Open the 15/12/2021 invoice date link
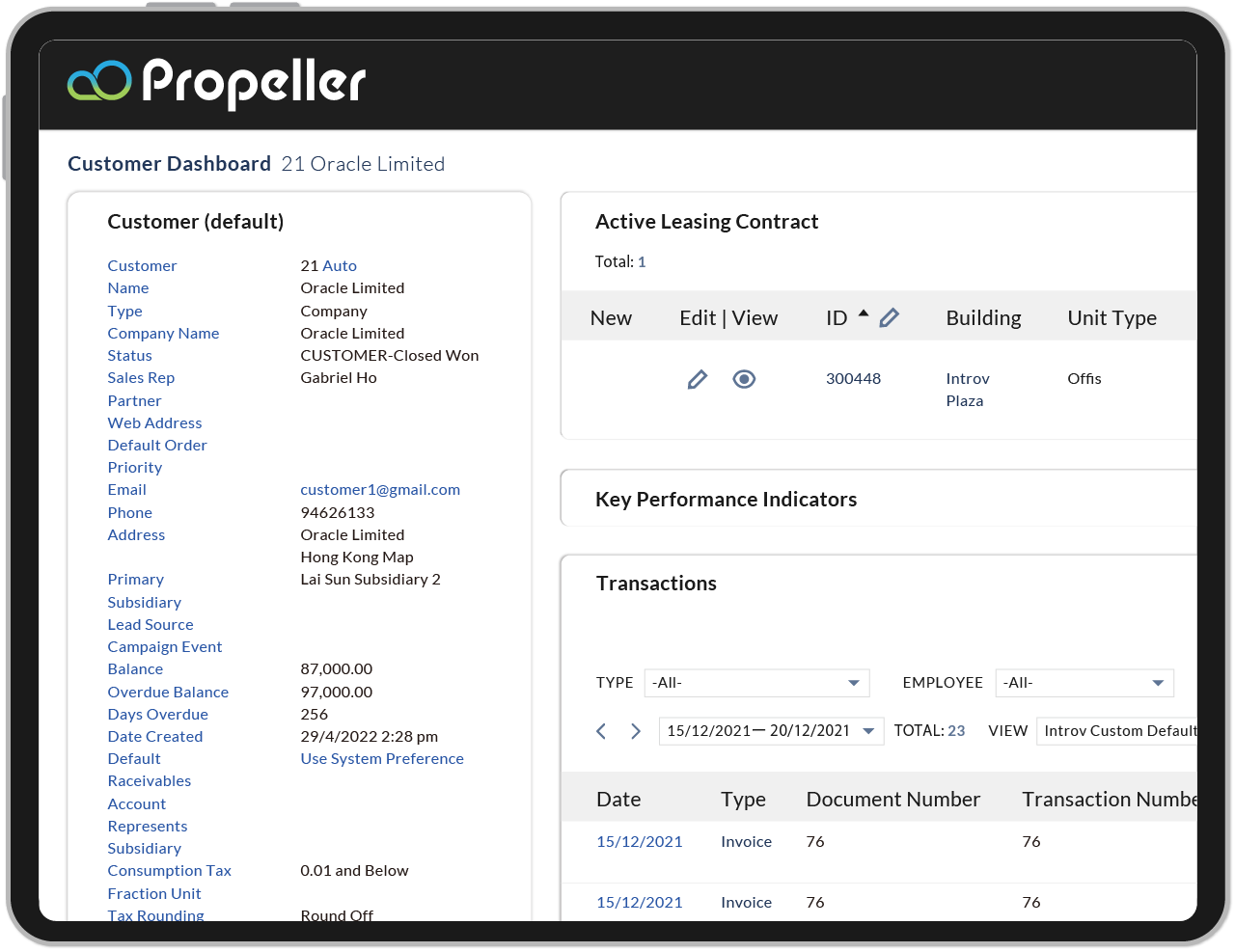Viewport: 1235px width, 952px height. (x=639, y=841)
